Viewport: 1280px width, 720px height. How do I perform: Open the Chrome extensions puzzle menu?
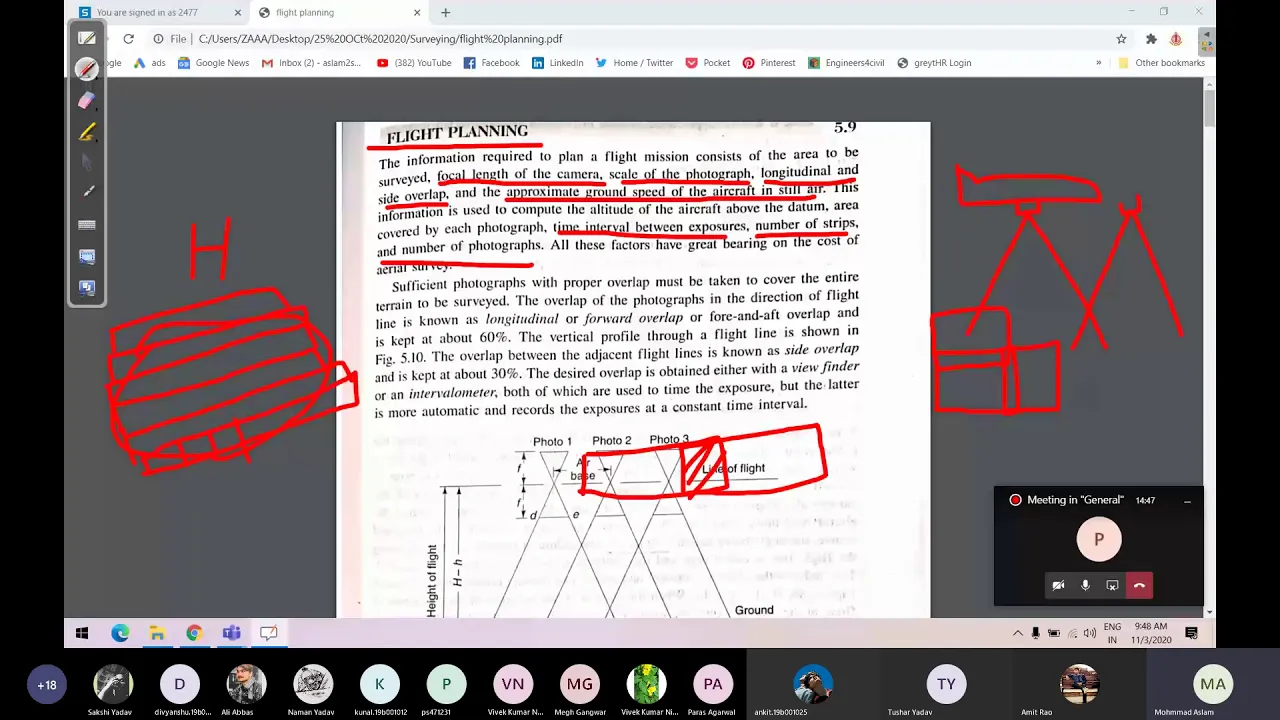pos(1151,39)
